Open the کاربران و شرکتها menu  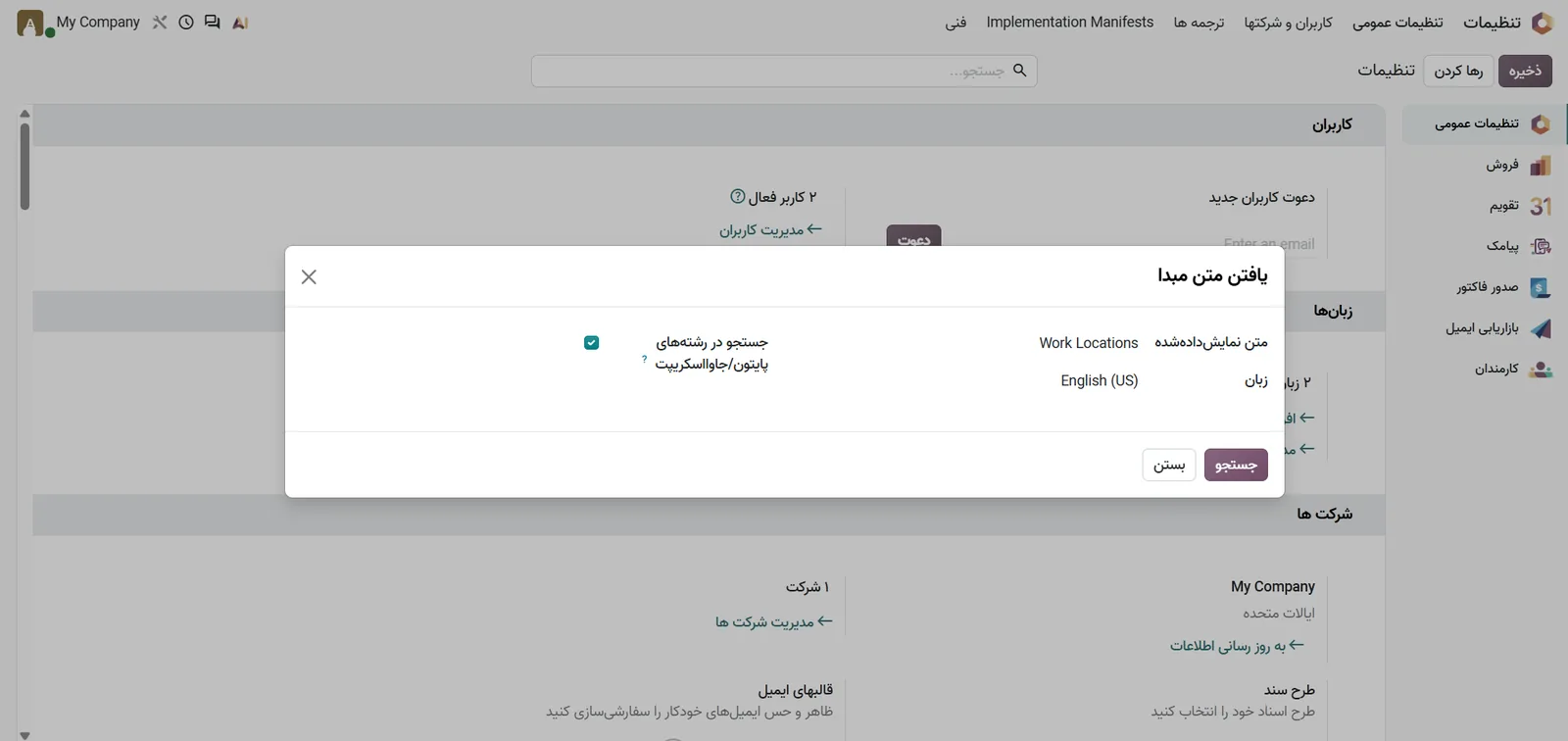1289,22
